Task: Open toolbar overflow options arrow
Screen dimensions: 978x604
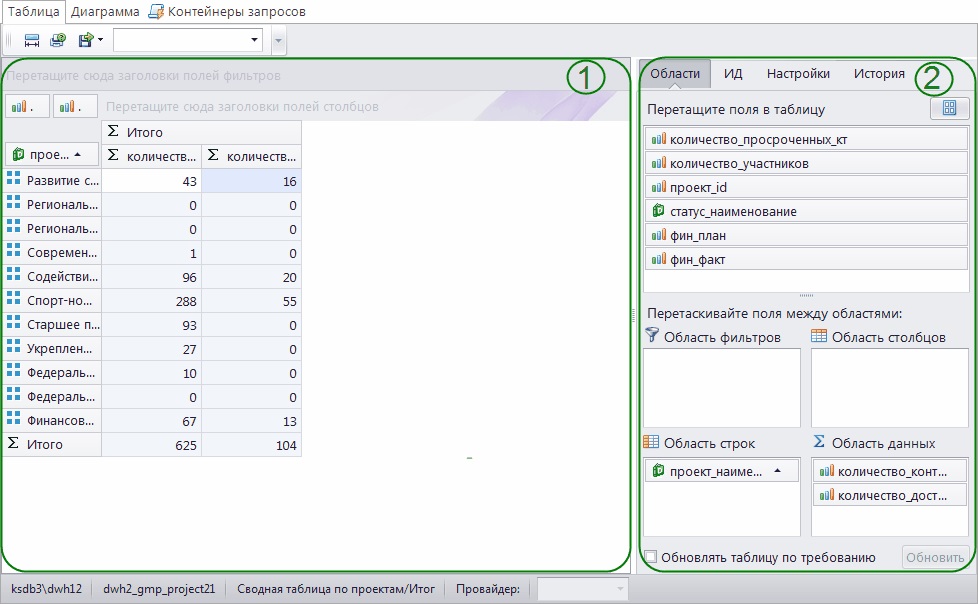Action: [278, 40]
